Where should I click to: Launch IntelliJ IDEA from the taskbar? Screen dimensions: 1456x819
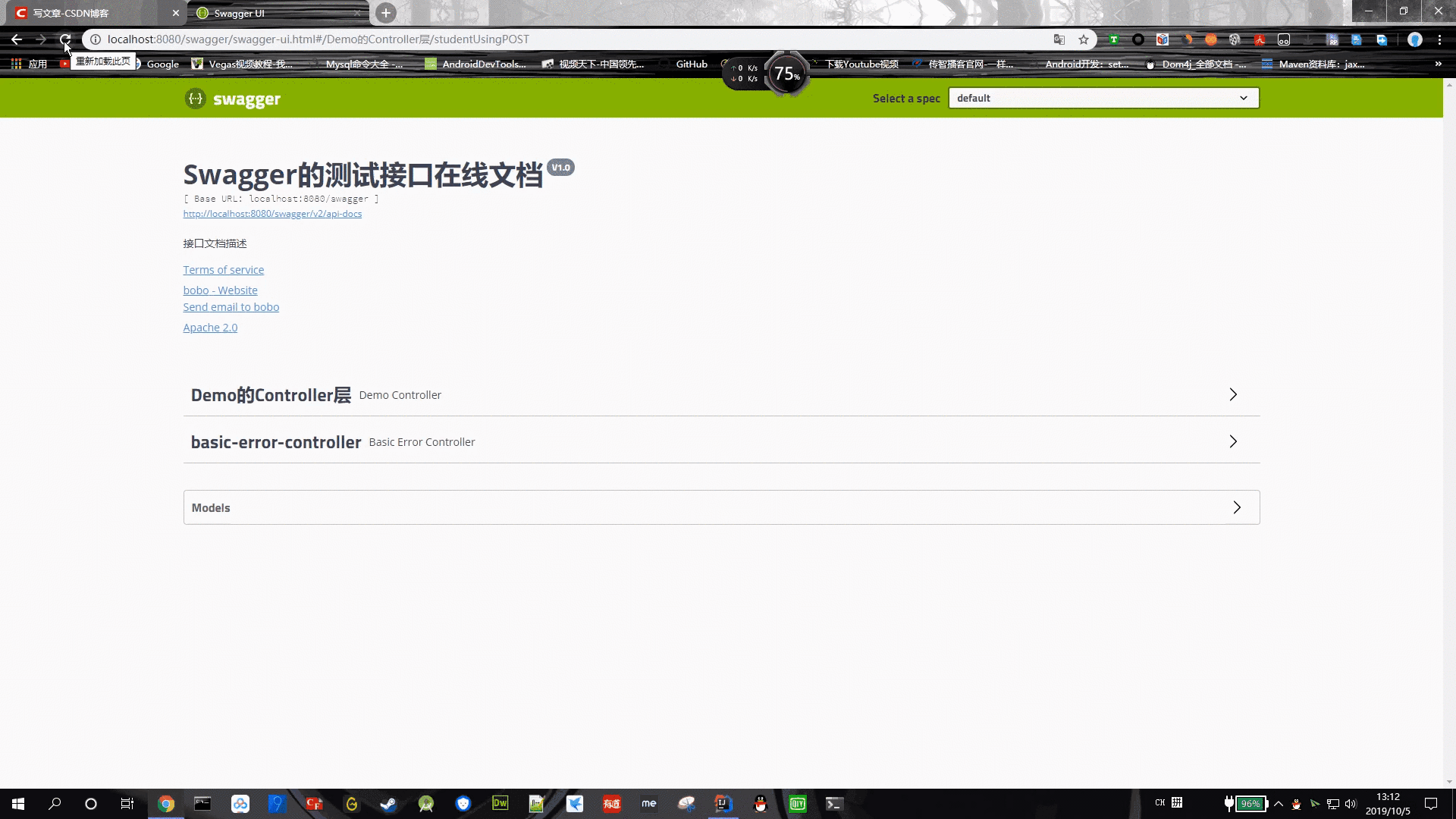722,804
